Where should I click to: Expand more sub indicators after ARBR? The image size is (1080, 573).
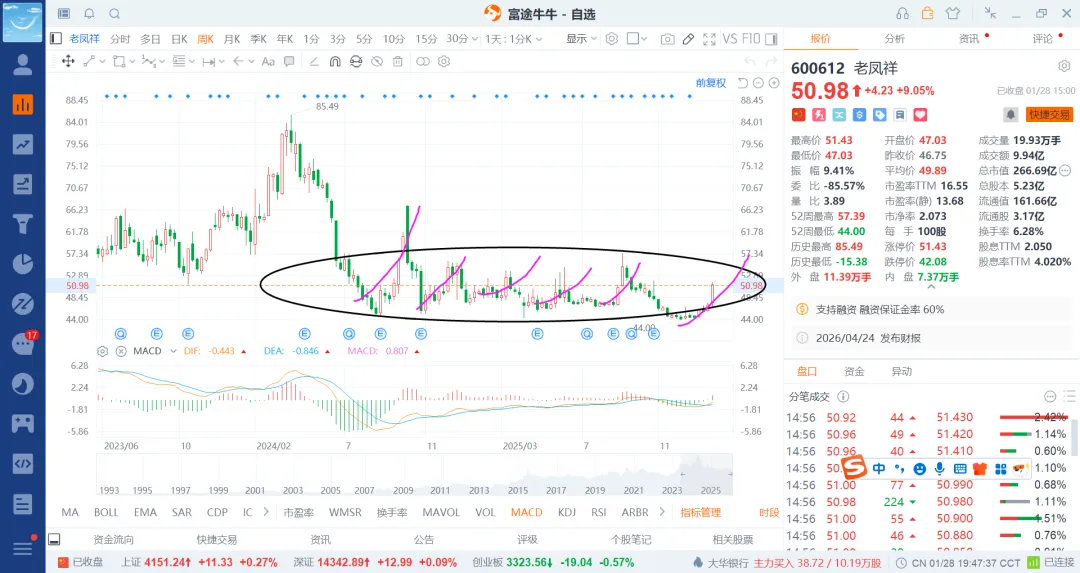[x=662, y=512]
